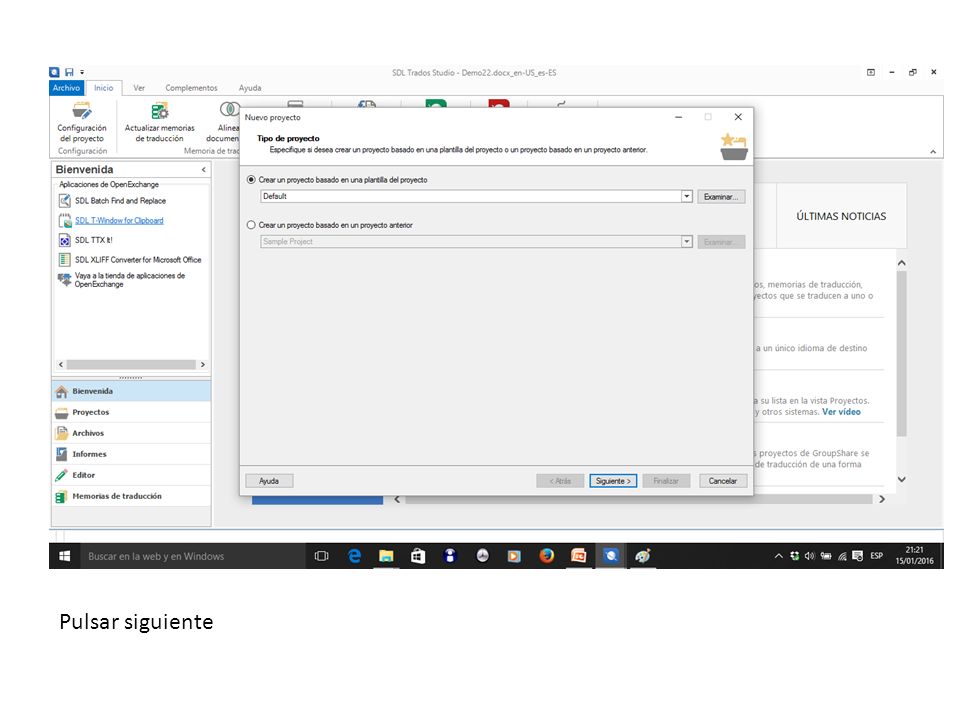Select project based on a template option

coord(251,180)
